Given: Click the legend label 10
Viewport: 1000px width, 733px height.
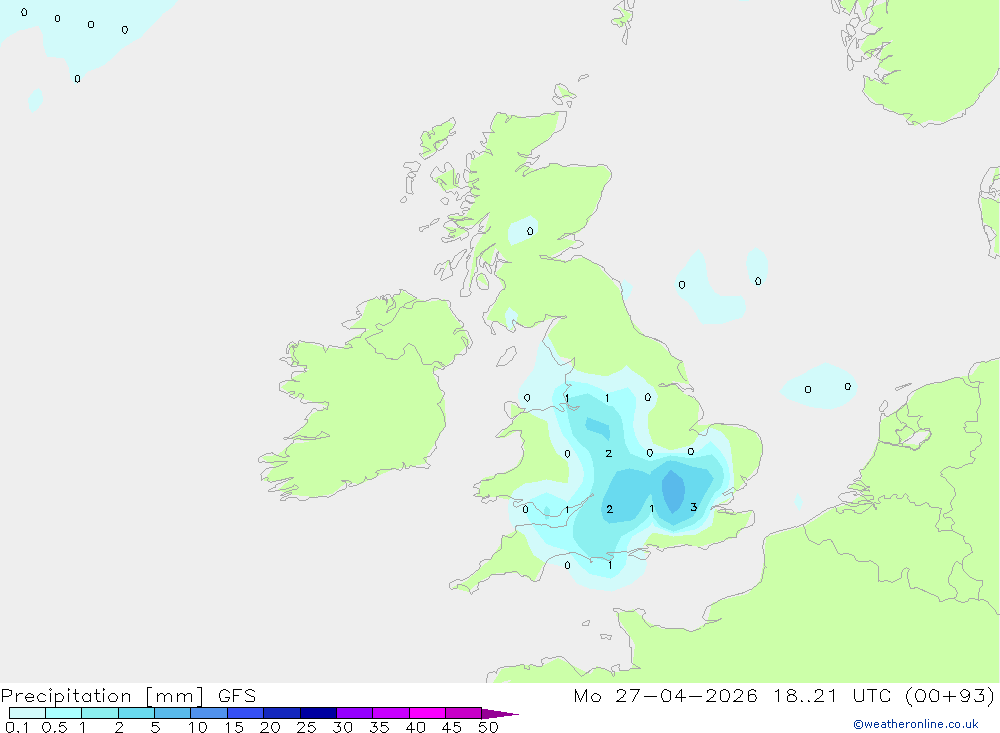Looking at the screenshot, I should coord(198,727).
